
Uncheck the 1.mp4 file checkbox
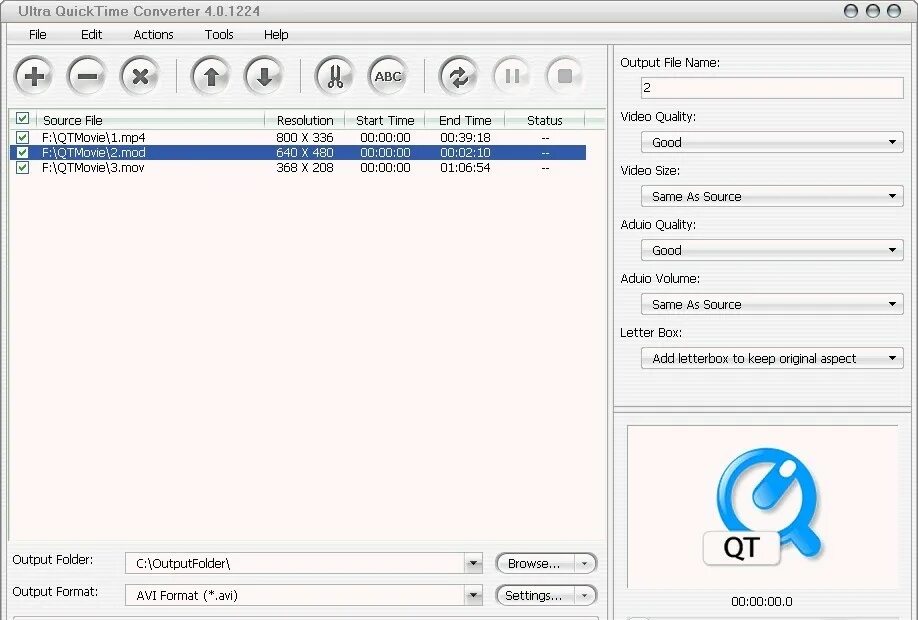click(x=22, y=138)
